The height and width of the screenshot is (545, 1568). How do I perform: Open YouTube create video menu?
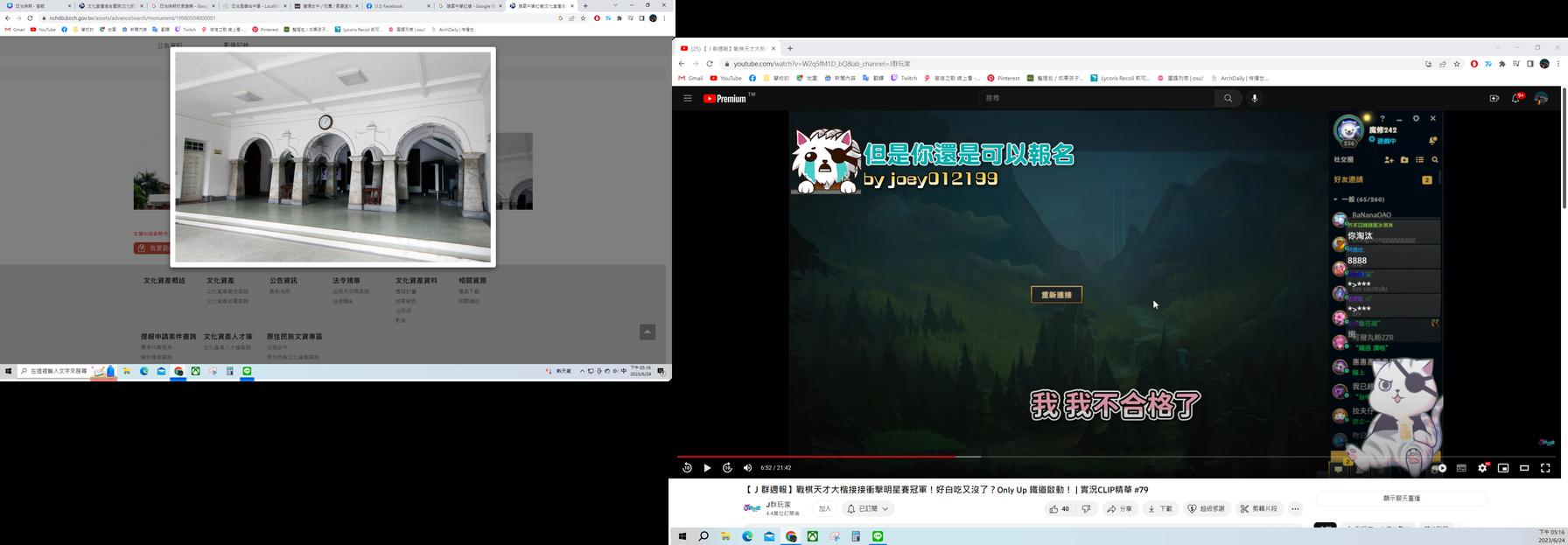(x=1494, y=99)
